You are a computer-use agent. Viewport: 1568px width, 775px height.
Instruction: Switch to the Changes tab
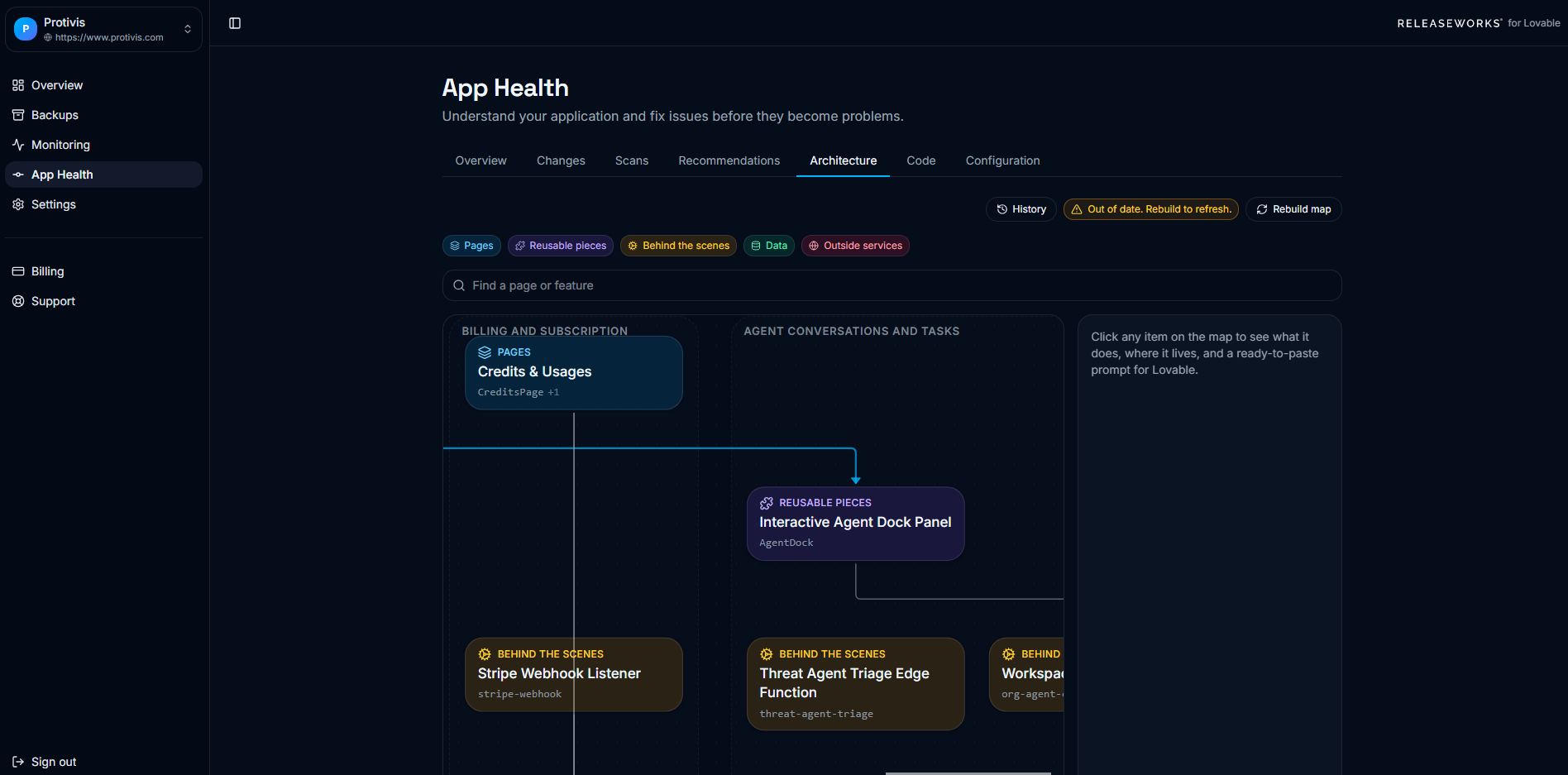coord(561,160)
